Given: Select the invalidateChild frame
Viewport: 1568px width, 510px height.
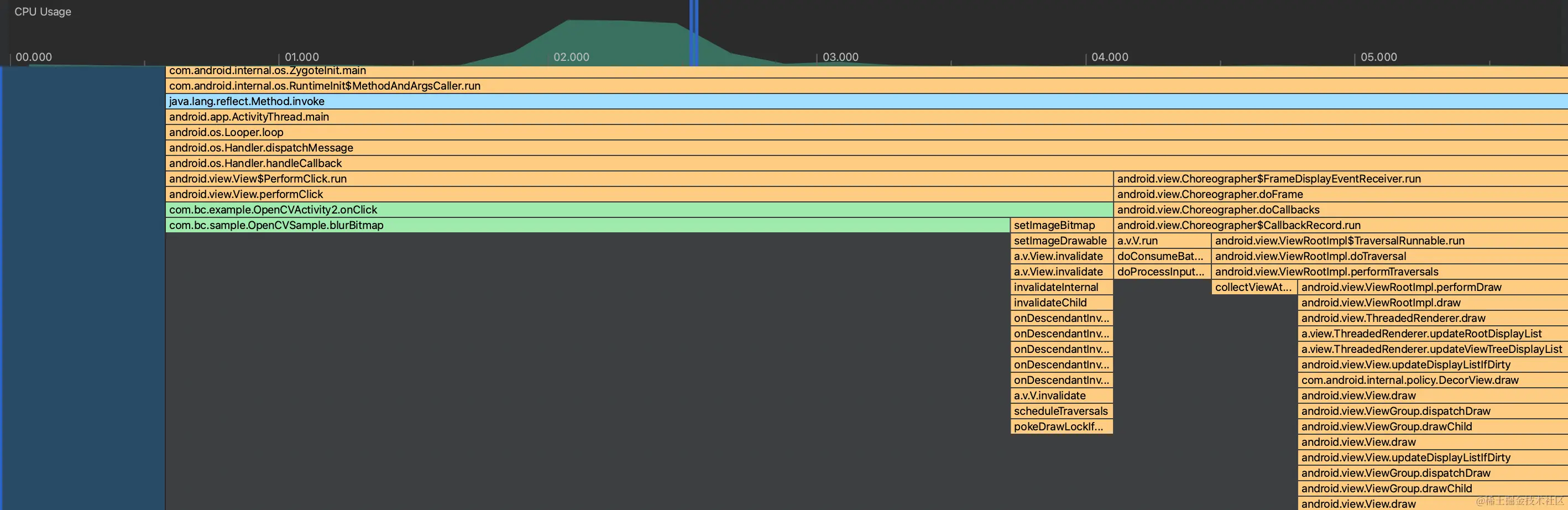Looking at the screenshot, I should coord(1062,303).
